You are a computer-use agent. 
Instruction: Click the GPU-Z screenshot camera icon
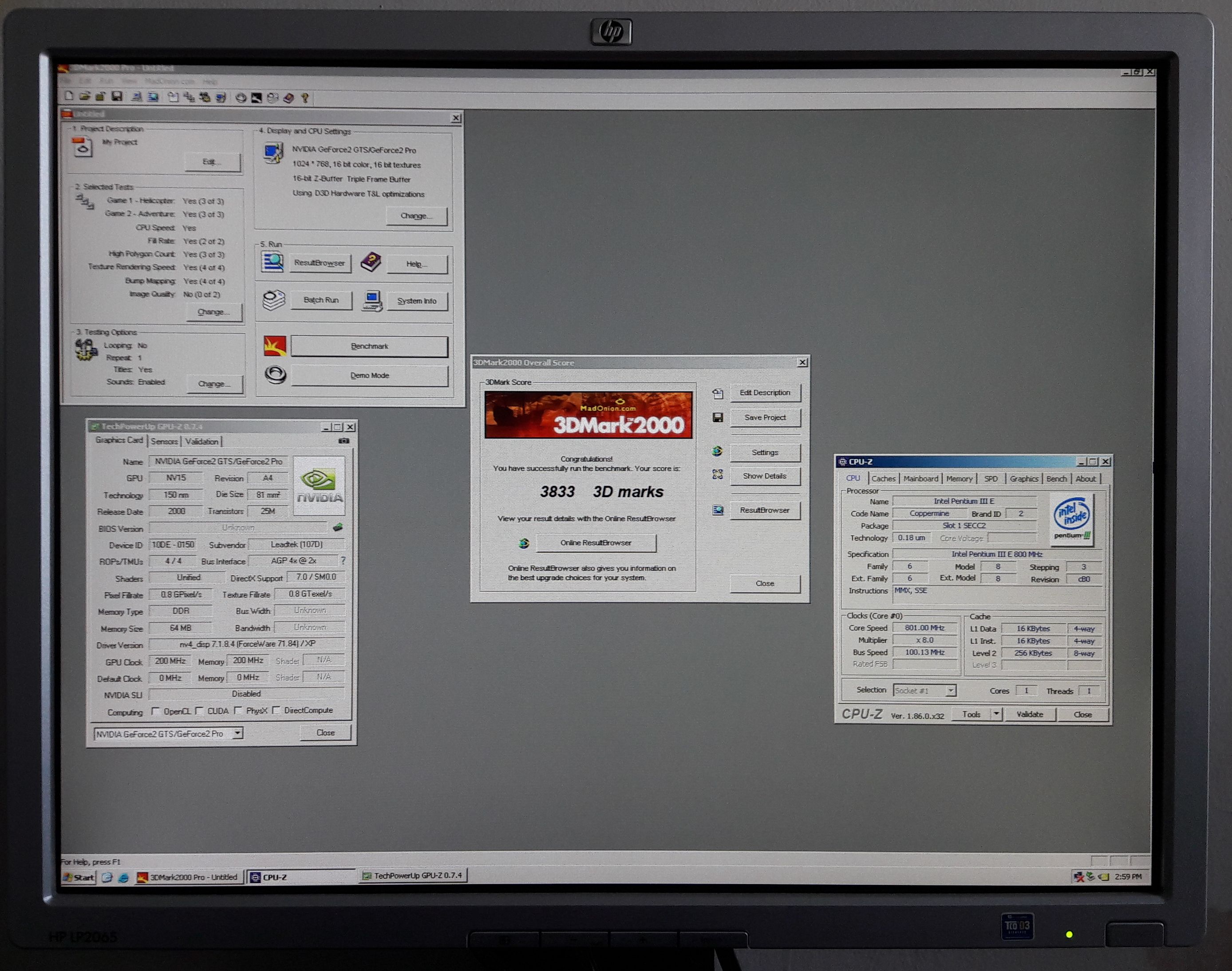344,440
